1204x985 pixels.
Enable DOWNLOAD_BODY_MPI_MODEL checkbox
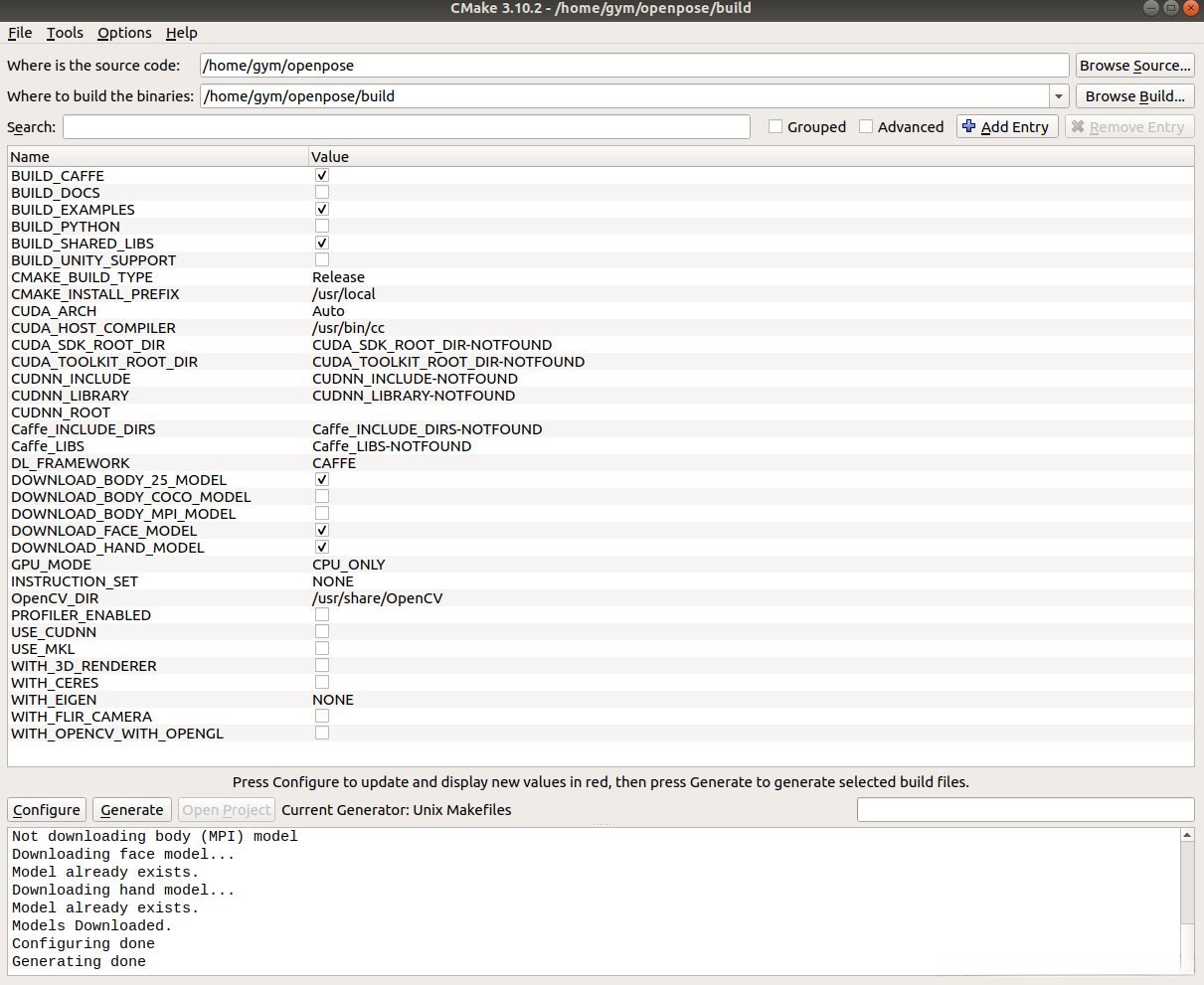(x=322, y=514)
